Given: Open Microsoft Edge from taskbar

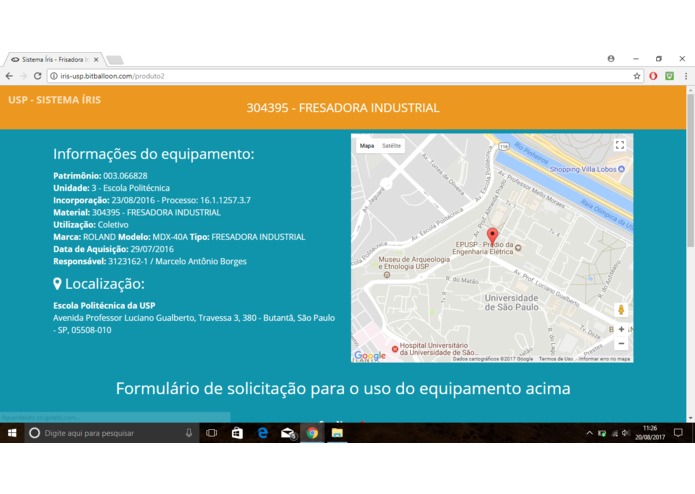Looking at the screenshot, I should (262, 433).
